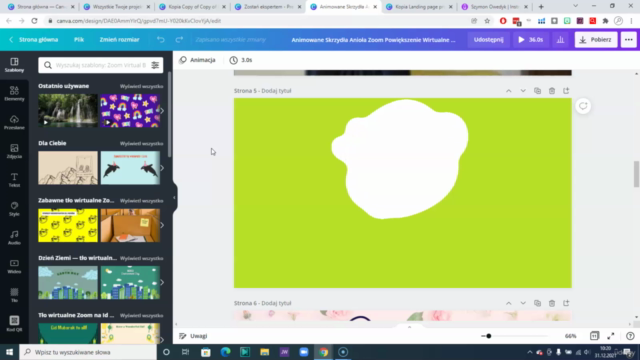Show more Dzień Ziemi templates arrow

tap(162, 282)
